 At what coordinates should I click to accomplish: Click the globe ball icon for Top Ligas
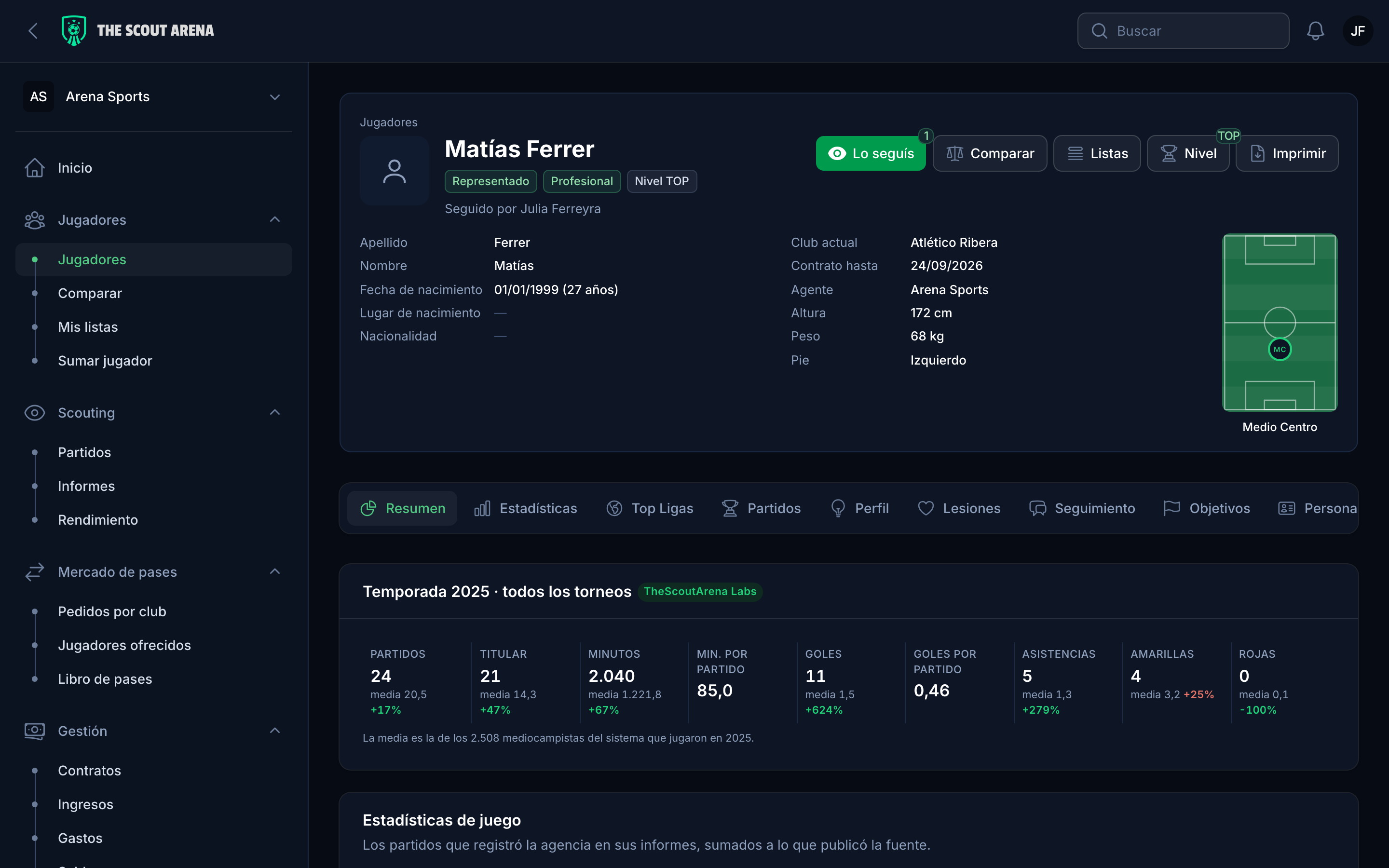[614, 509]
